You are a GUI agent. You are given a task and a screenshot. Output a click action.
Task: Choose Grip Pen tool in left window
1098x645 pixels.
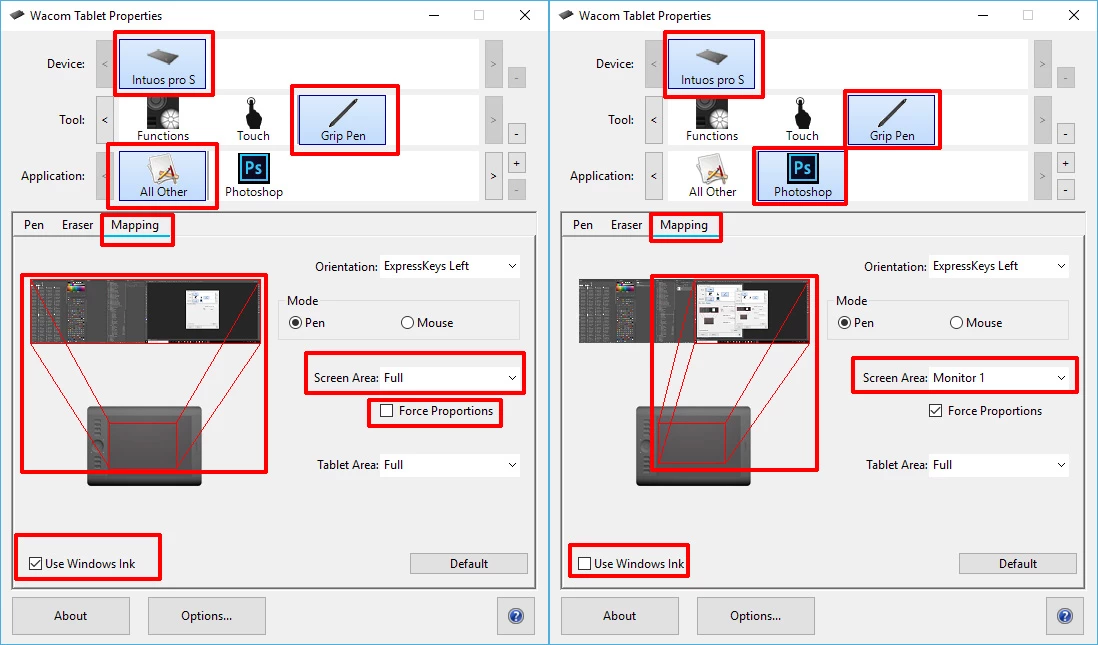(343, 120)
